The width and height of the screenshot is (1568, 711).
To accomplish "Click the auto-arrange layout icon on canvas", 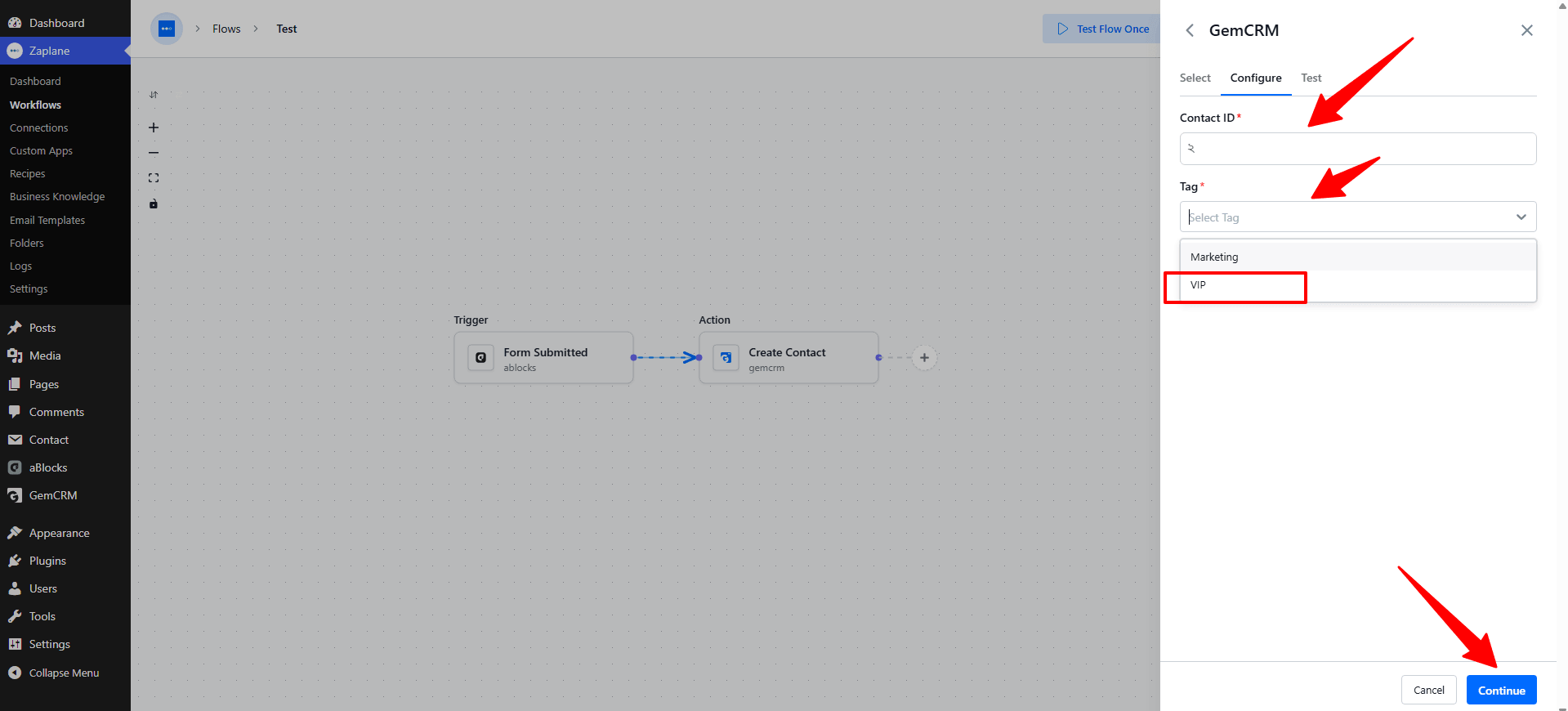I will pyautogui.click(x=154, y=95).
